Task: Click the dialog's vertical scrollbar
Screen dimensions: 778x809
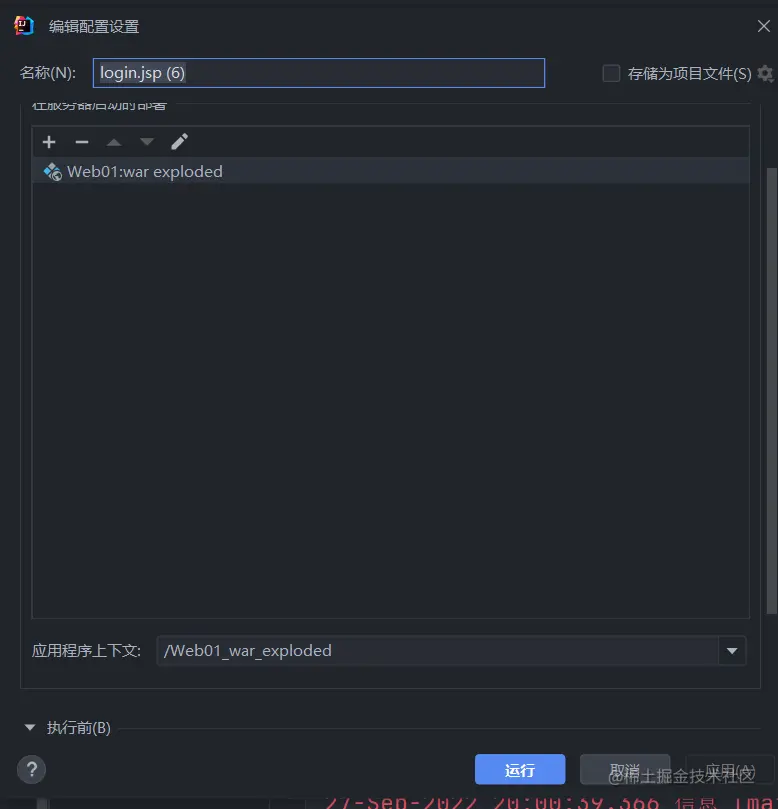Action: click(x=772, y=391)
